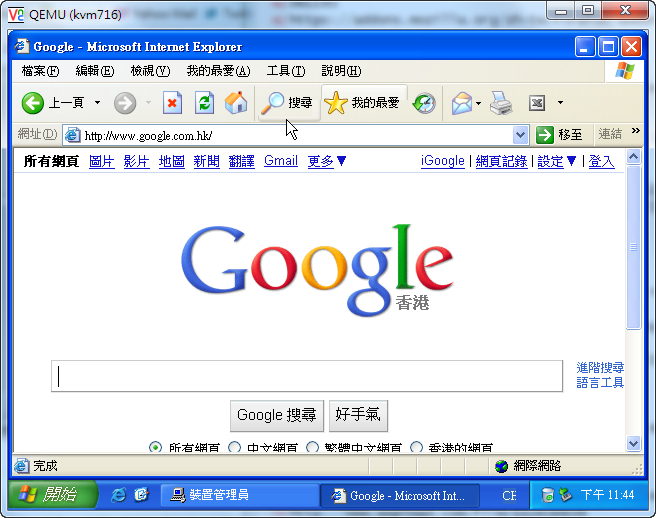Select the 中文網頁 radio button

click(x=234, y=447)
